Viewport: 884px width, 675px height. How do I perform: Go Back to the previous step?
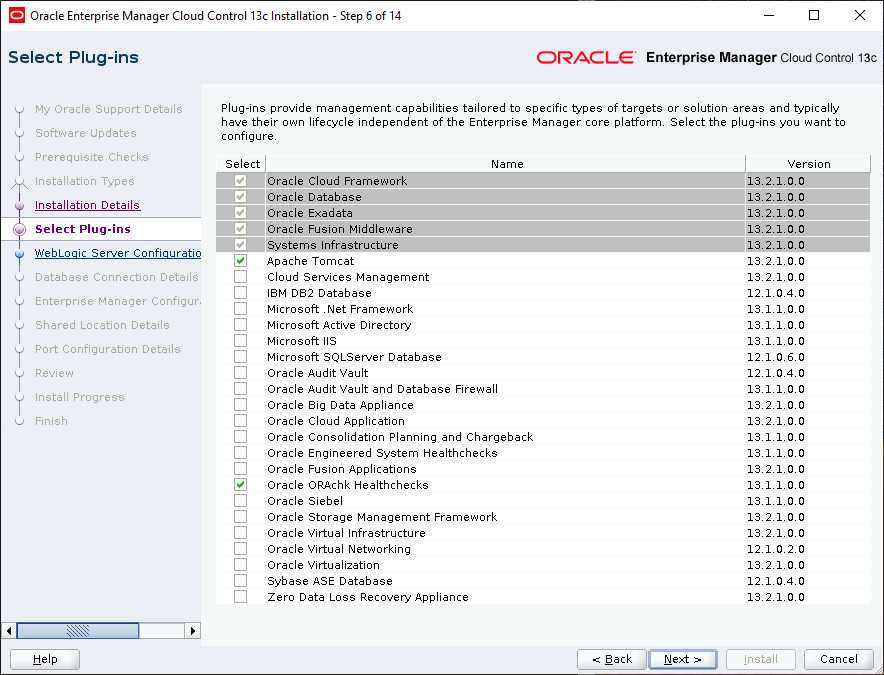point(612,659)
